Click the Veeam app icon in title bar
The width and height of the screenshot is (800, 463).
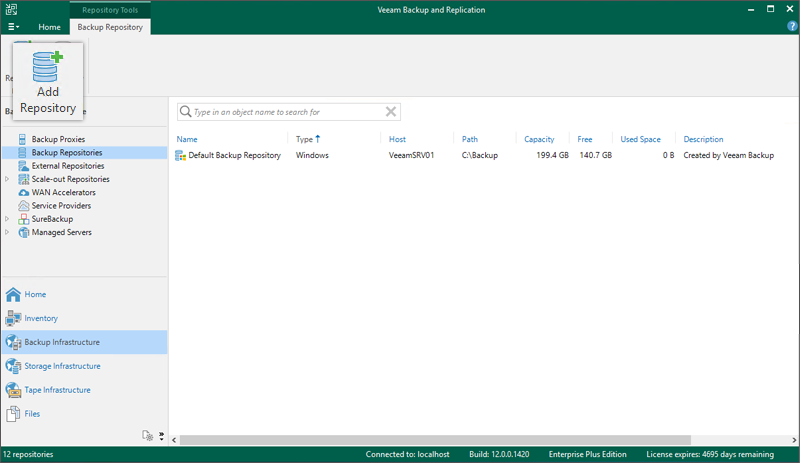click(11, 9)
